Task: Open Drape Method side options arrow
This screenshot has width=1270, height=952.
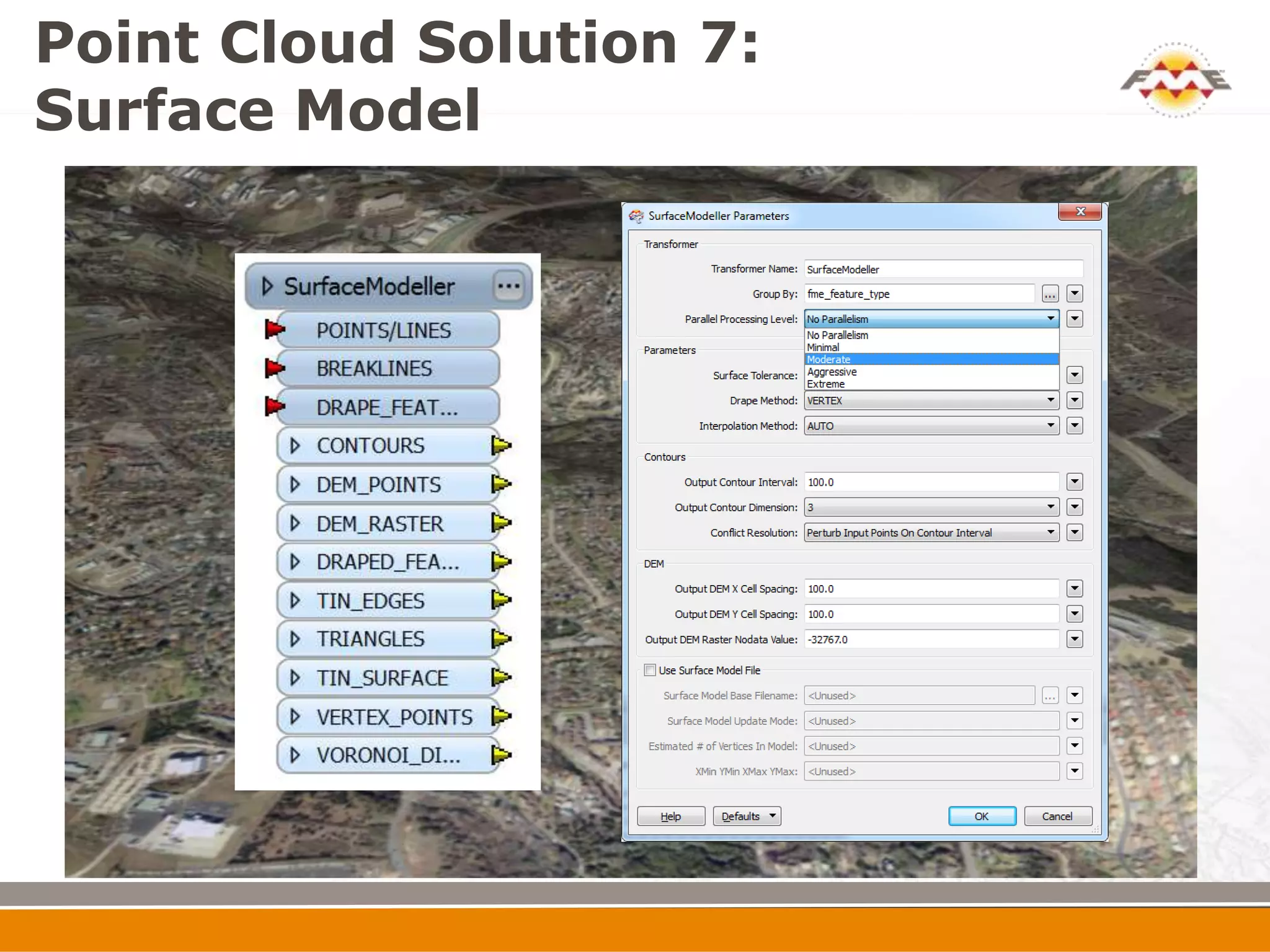Action: pyautogui.click(x=1075, y=400)
